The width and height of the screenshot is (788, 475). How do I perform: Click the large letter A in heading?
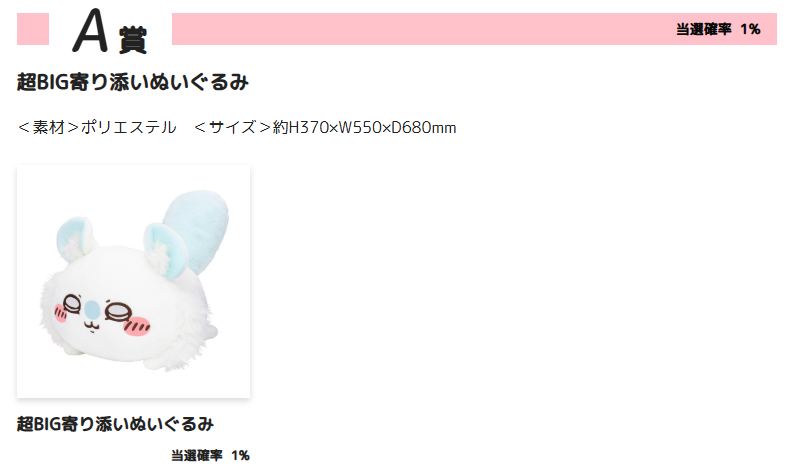pos(90,31)
